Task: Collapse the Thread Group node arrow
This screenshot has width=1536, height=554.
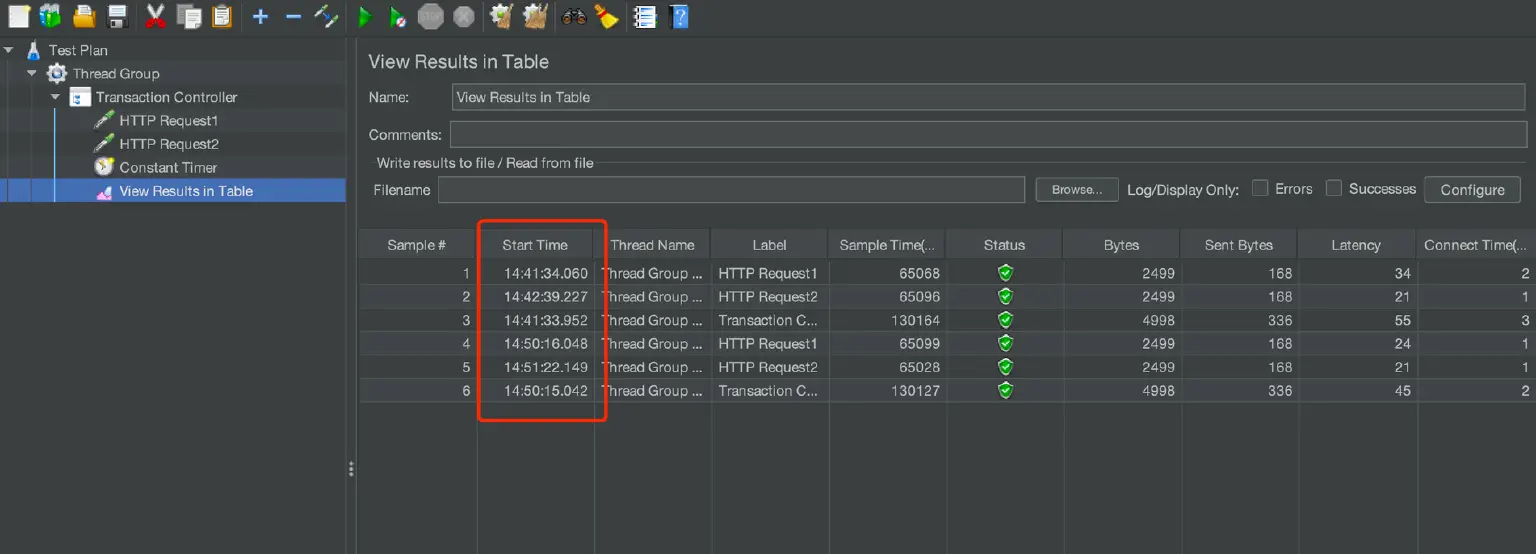Action: tap(32, 73)
